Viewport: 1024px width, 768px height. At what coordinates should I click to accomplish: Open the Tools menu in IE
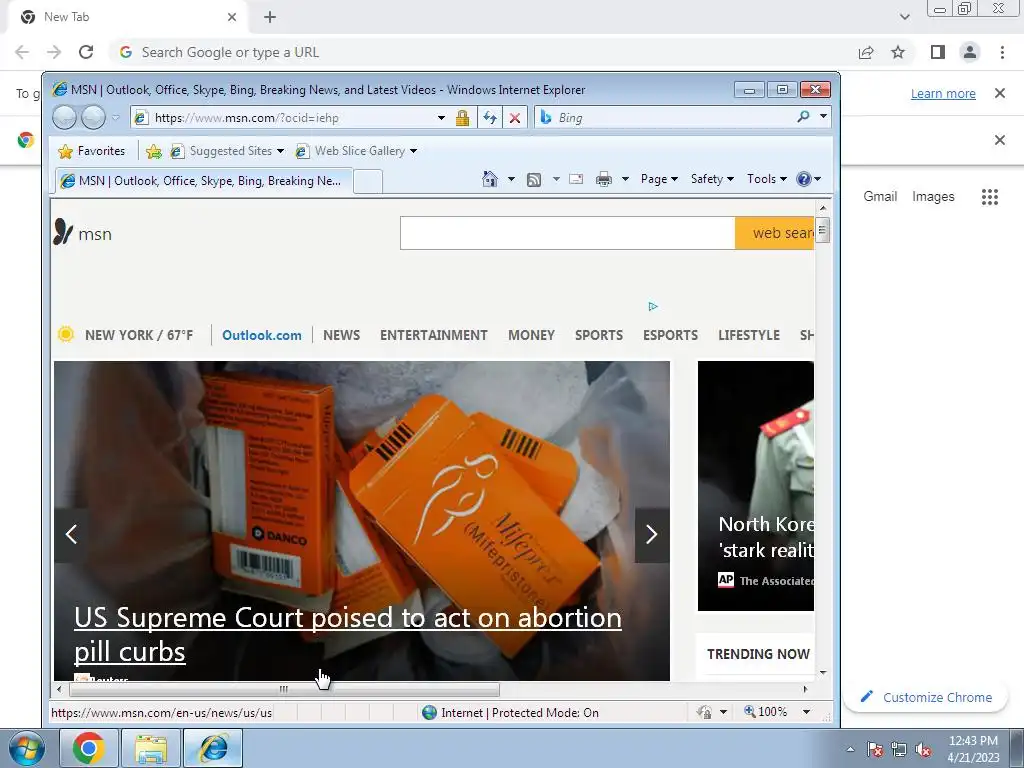point(767,179)
